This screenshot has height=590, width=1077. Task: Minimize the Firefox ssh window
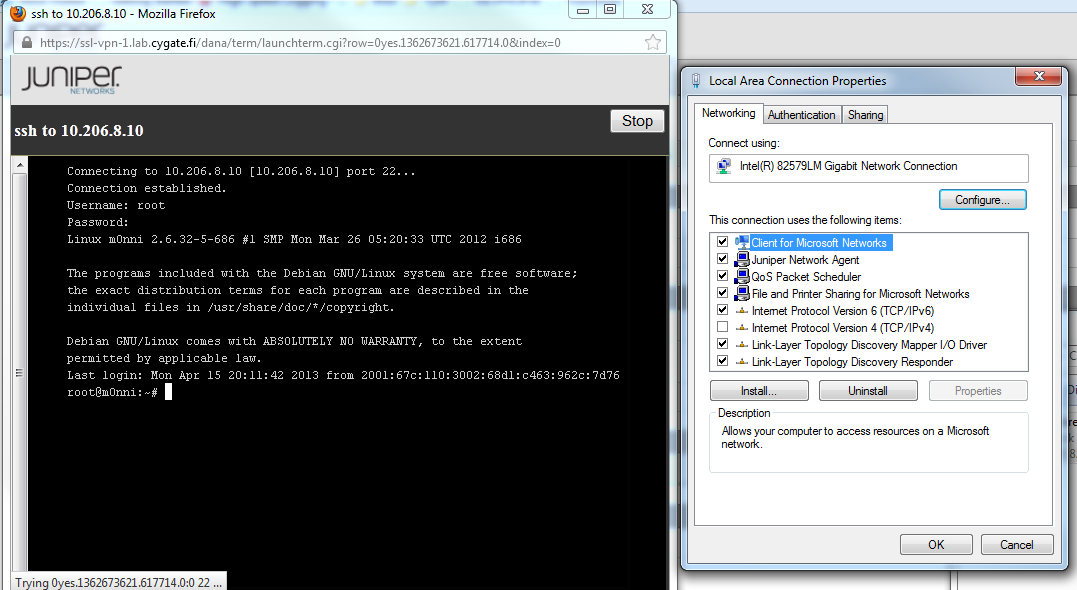[x=583, y=10]
